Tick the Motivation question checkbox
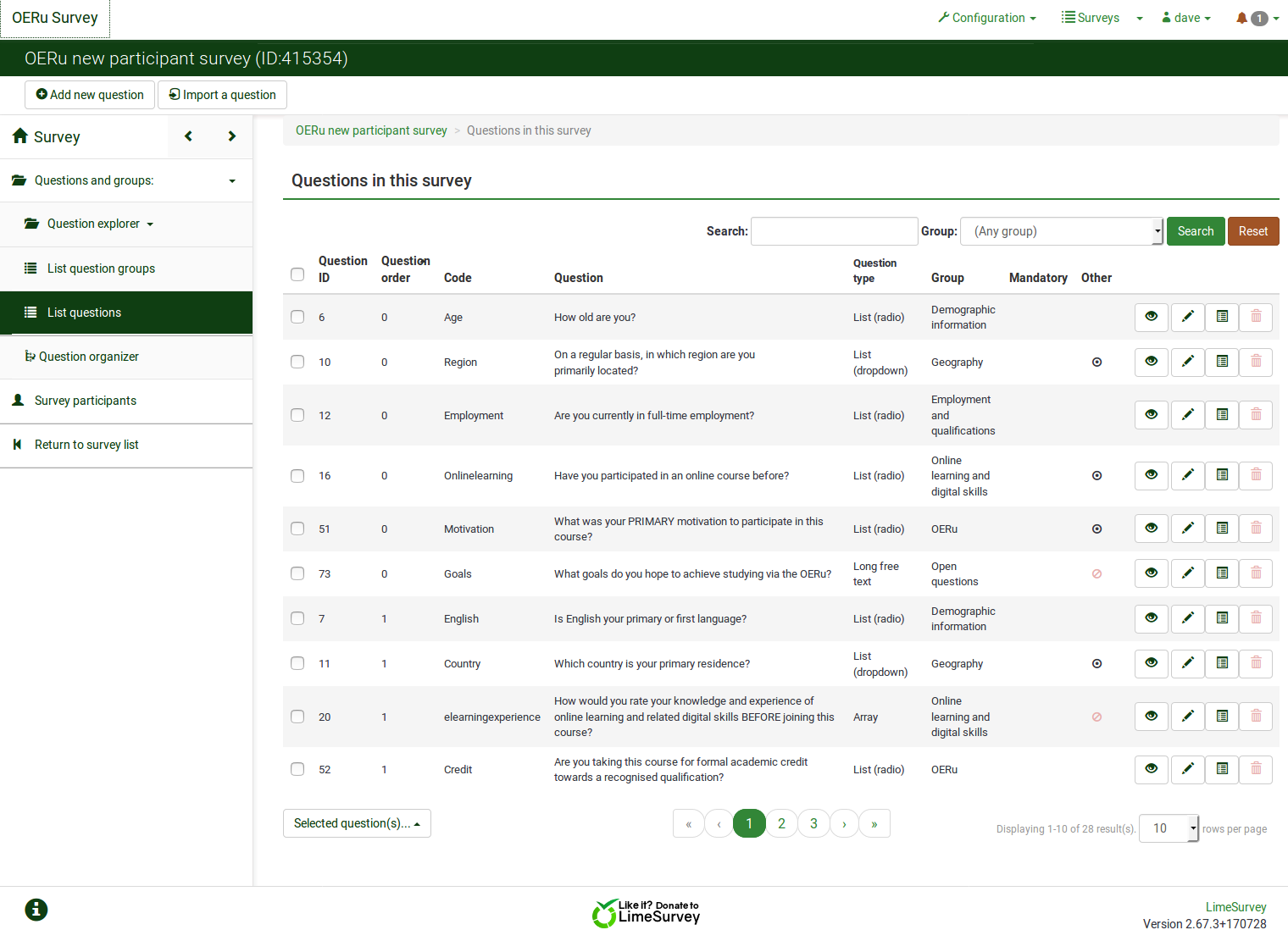This screenshot has height=930, width=1288. [x=297, y=529]
